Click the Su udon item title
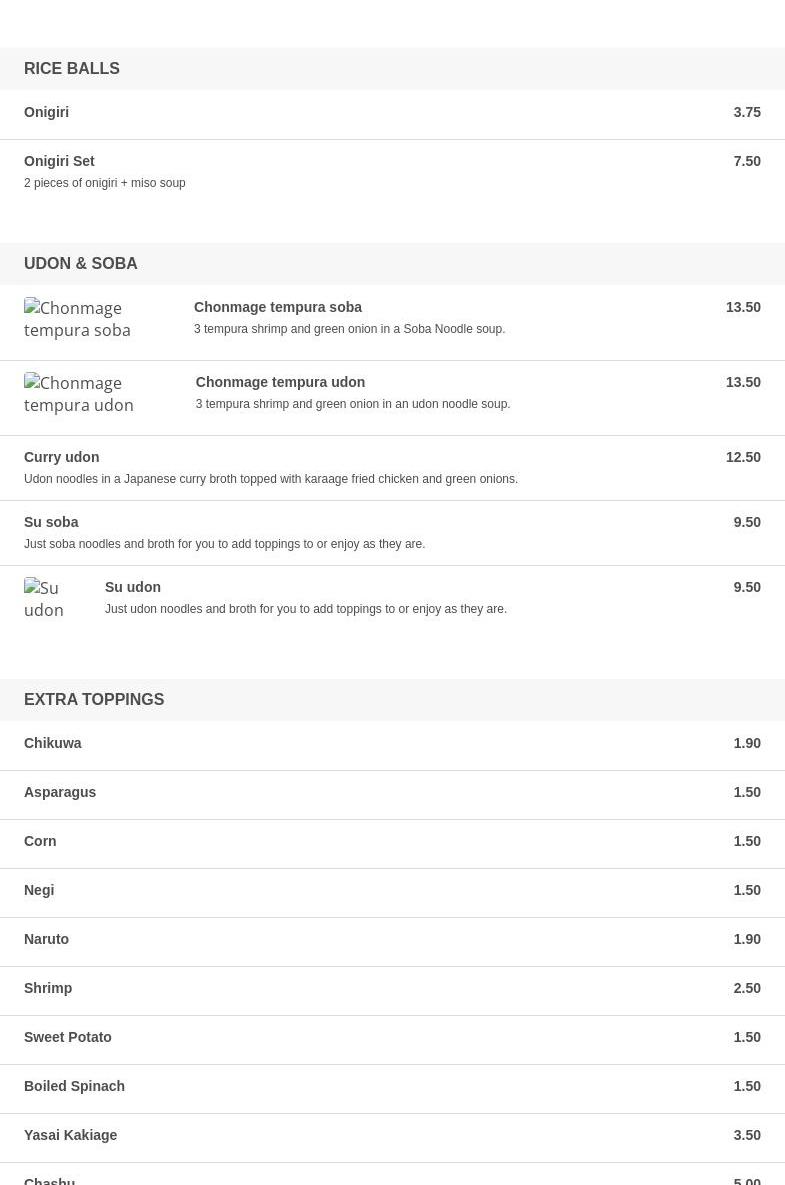 coord(133,587)
